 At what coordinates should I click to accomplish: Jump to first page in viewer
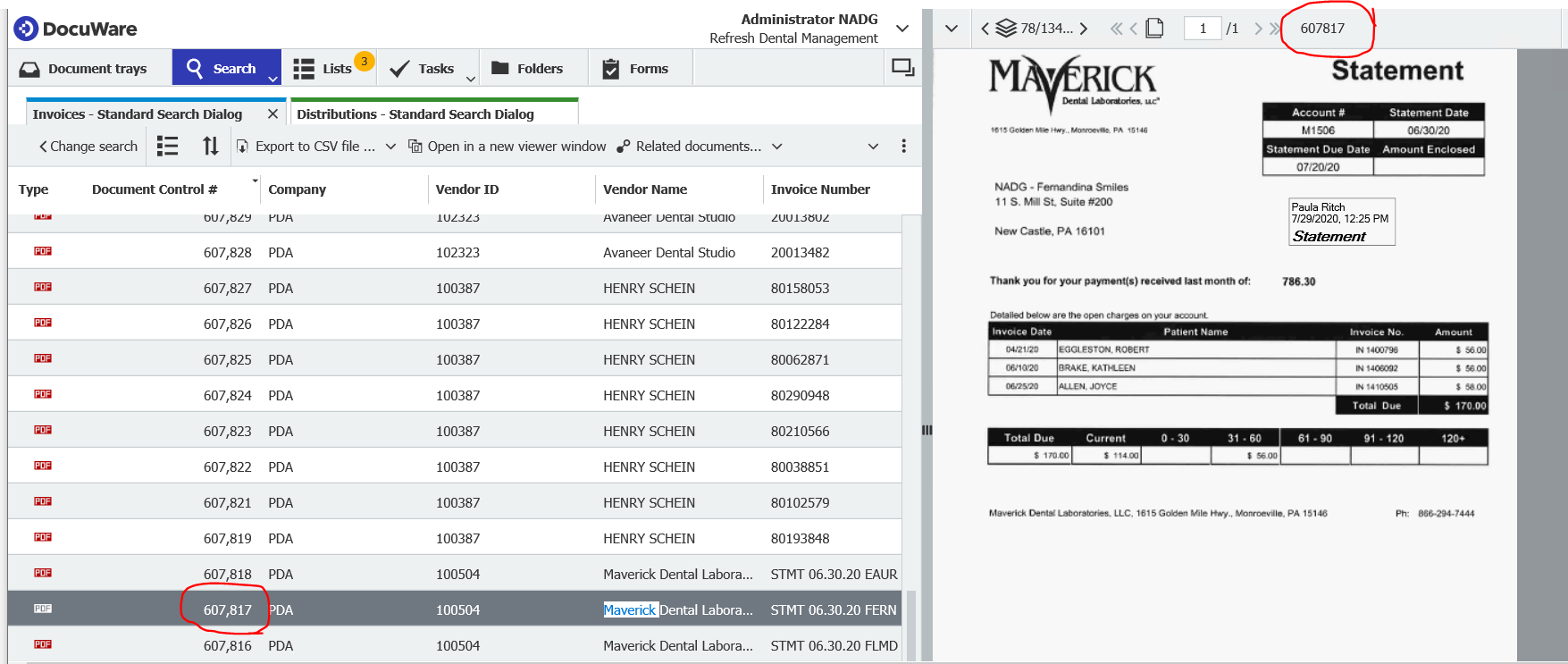pyautogui.click(x=1116, y=29)
